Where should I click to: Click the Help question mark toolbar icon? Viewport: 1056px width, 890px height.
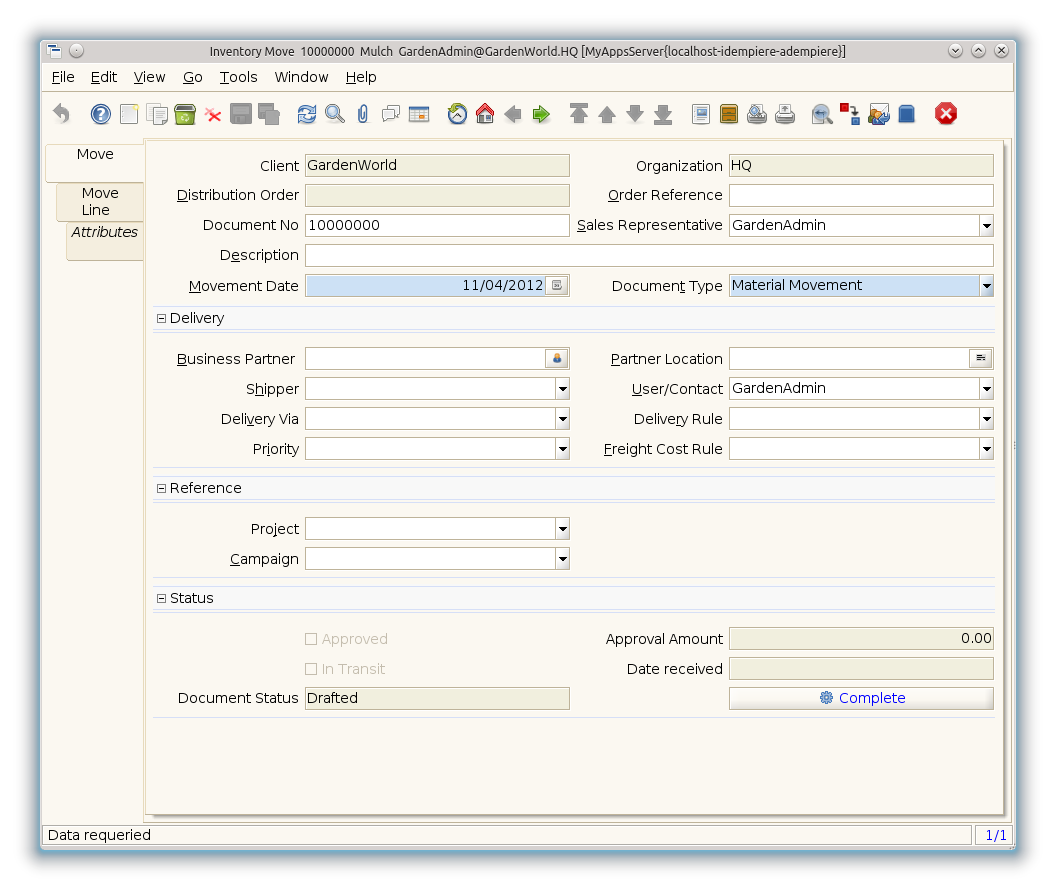tap(101, 114)
